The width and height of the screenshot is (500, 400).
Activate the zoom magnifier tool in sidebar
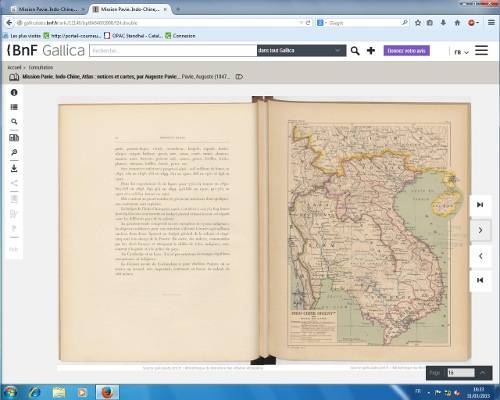coord(14,152)
